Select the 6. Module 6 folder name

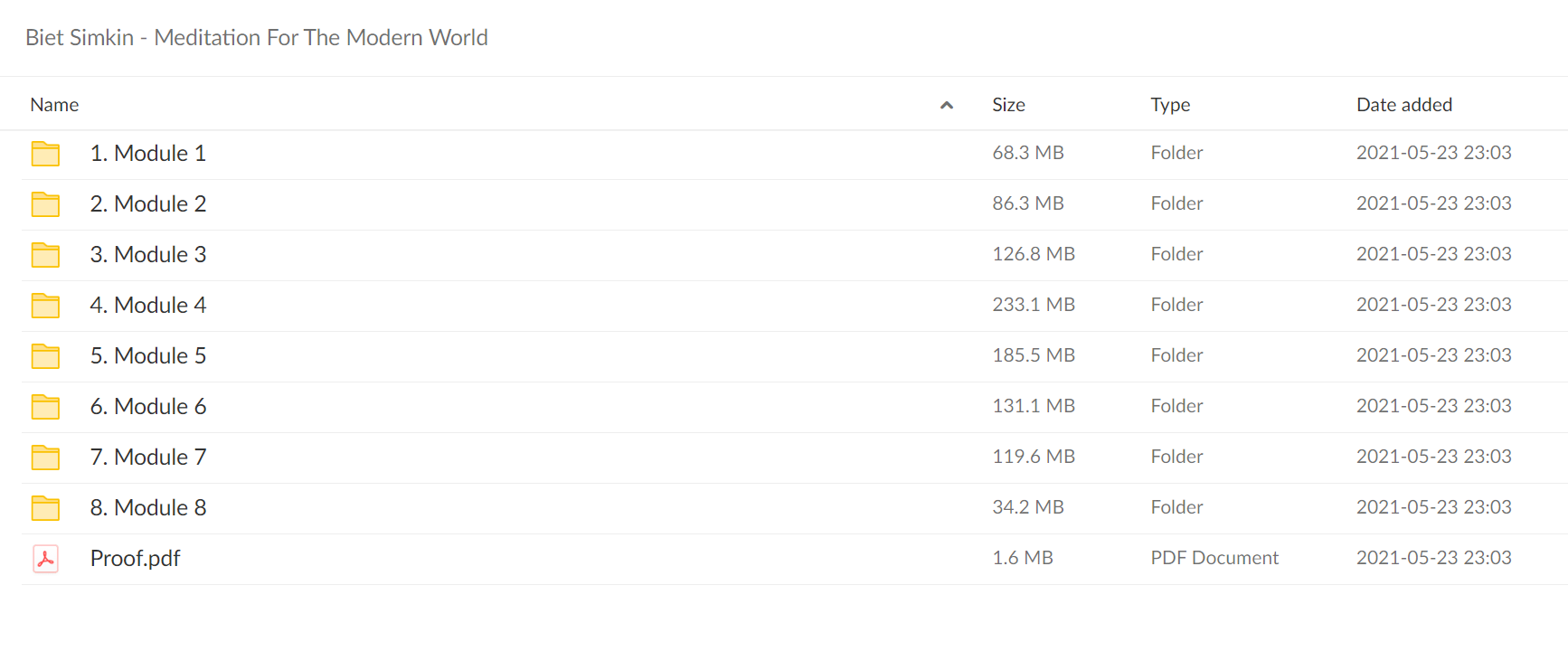[148, 407]
